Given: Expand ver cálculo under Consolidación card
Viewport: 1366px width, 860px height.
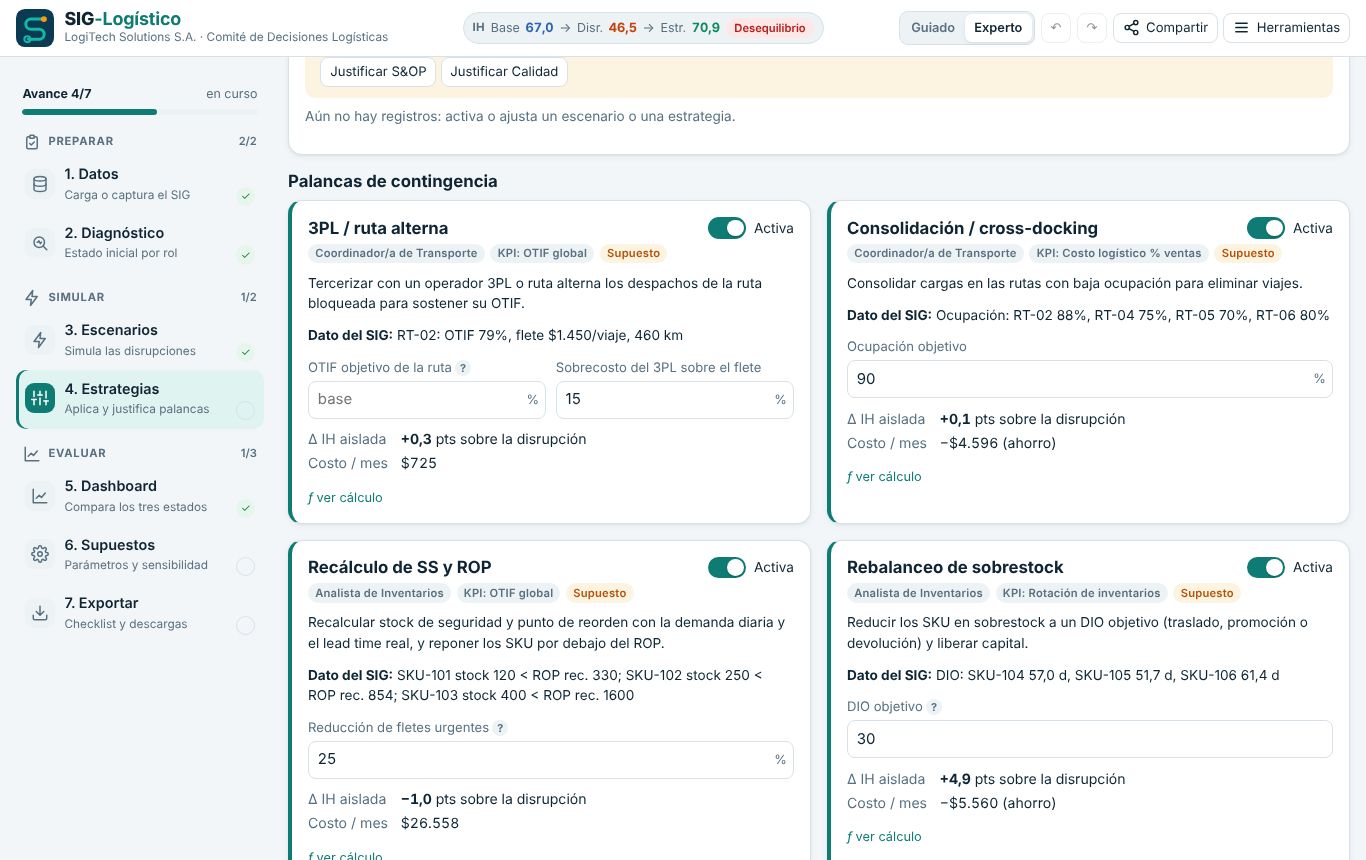Looking at the screenshot, I should coord(884,476).
